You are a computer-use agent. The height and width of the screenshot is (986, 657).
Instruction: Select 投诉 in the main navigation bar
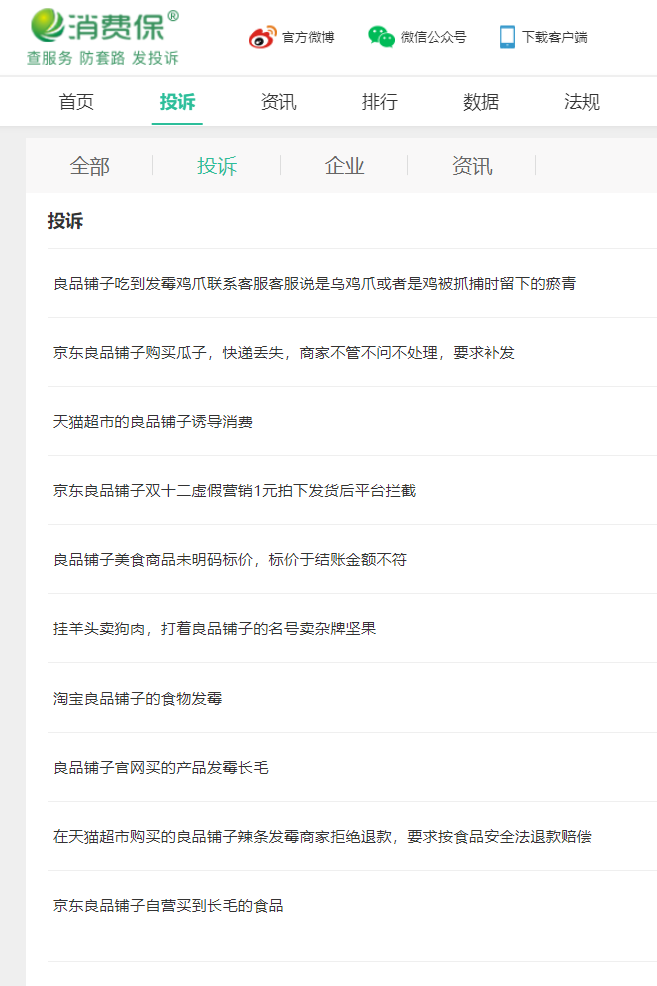pyautogui.click(x=177, y=102)
